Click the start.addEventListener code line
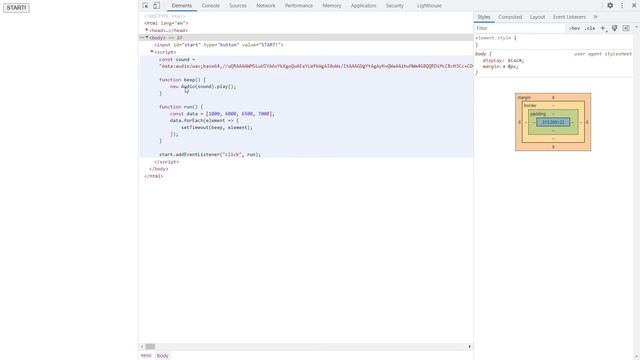 coord(210,155)
